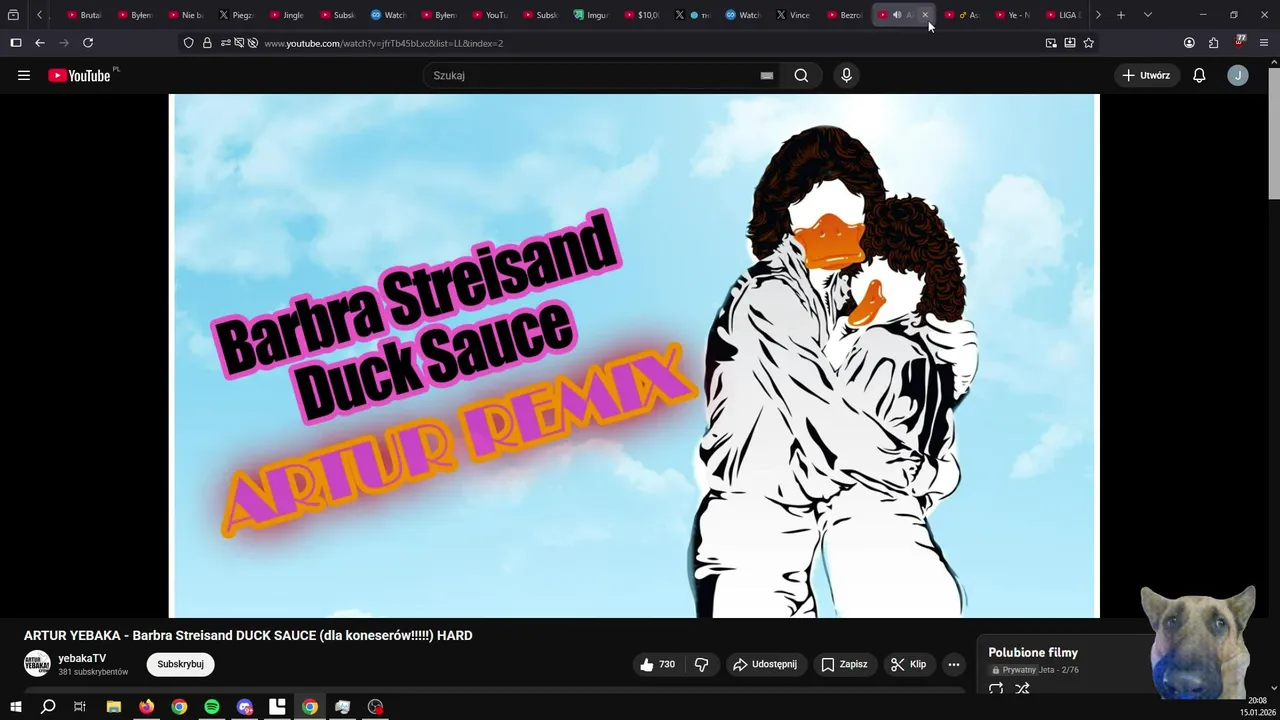Switch to the $10,0 tab
The height and width of the screenshot is (720, 1280).
pyautogui.click(x=642, y=15)
